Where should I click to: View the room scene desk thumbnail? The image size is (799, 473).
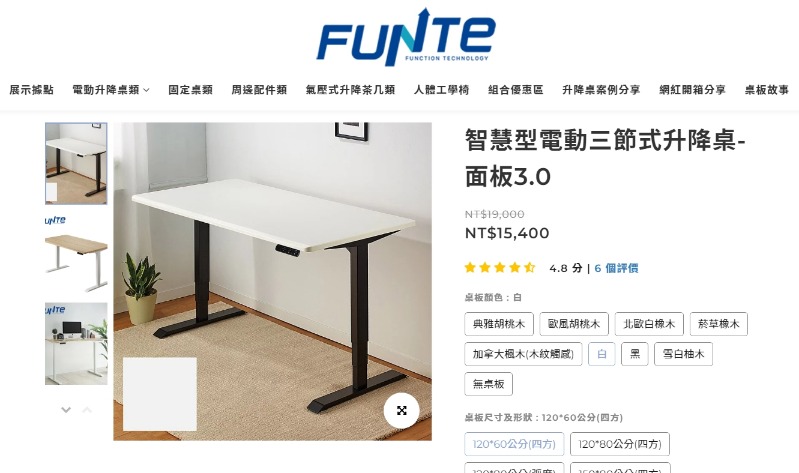[x=76, y=344]
